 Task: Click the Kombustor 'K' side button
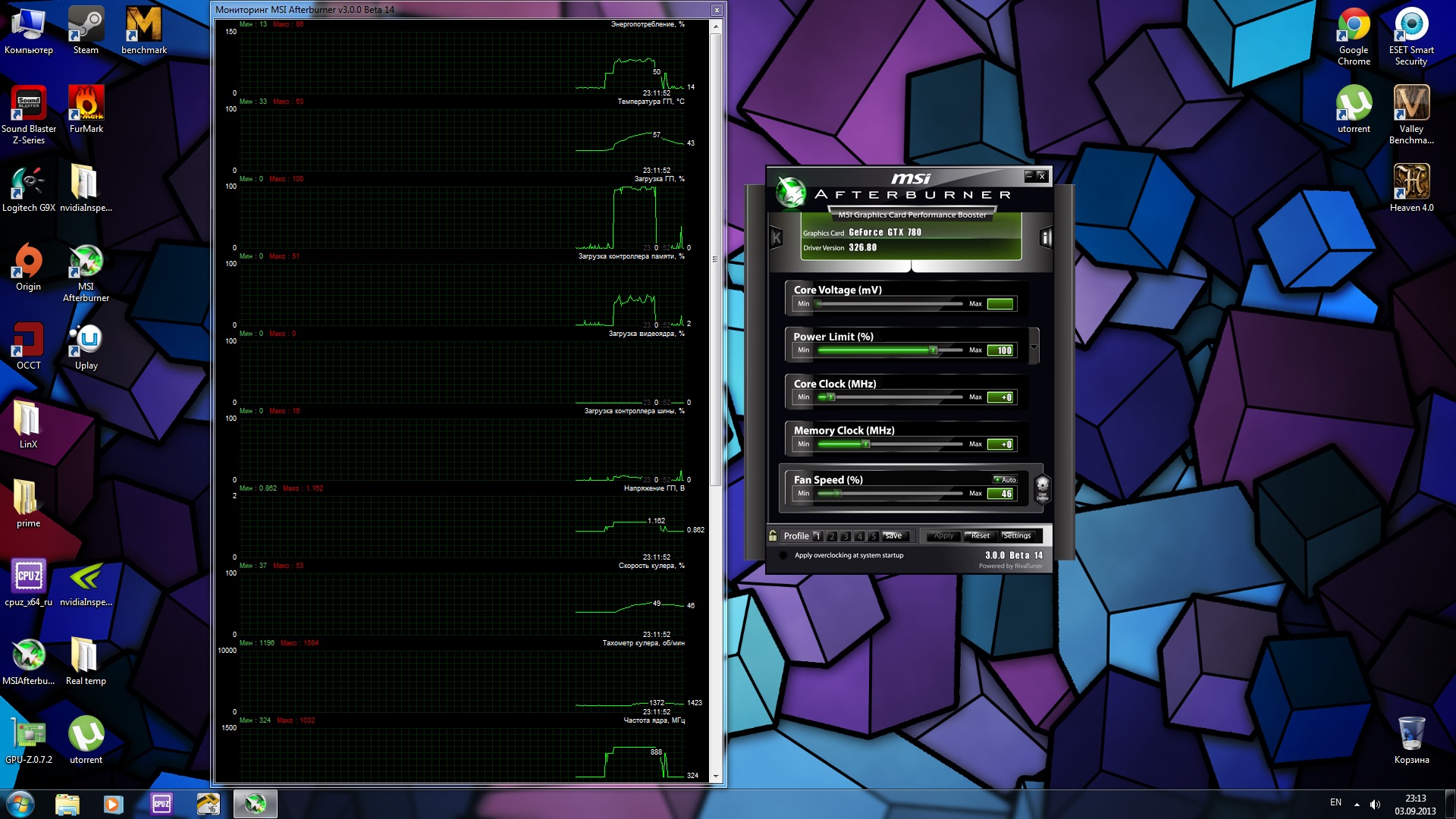[x=776, y=238]
